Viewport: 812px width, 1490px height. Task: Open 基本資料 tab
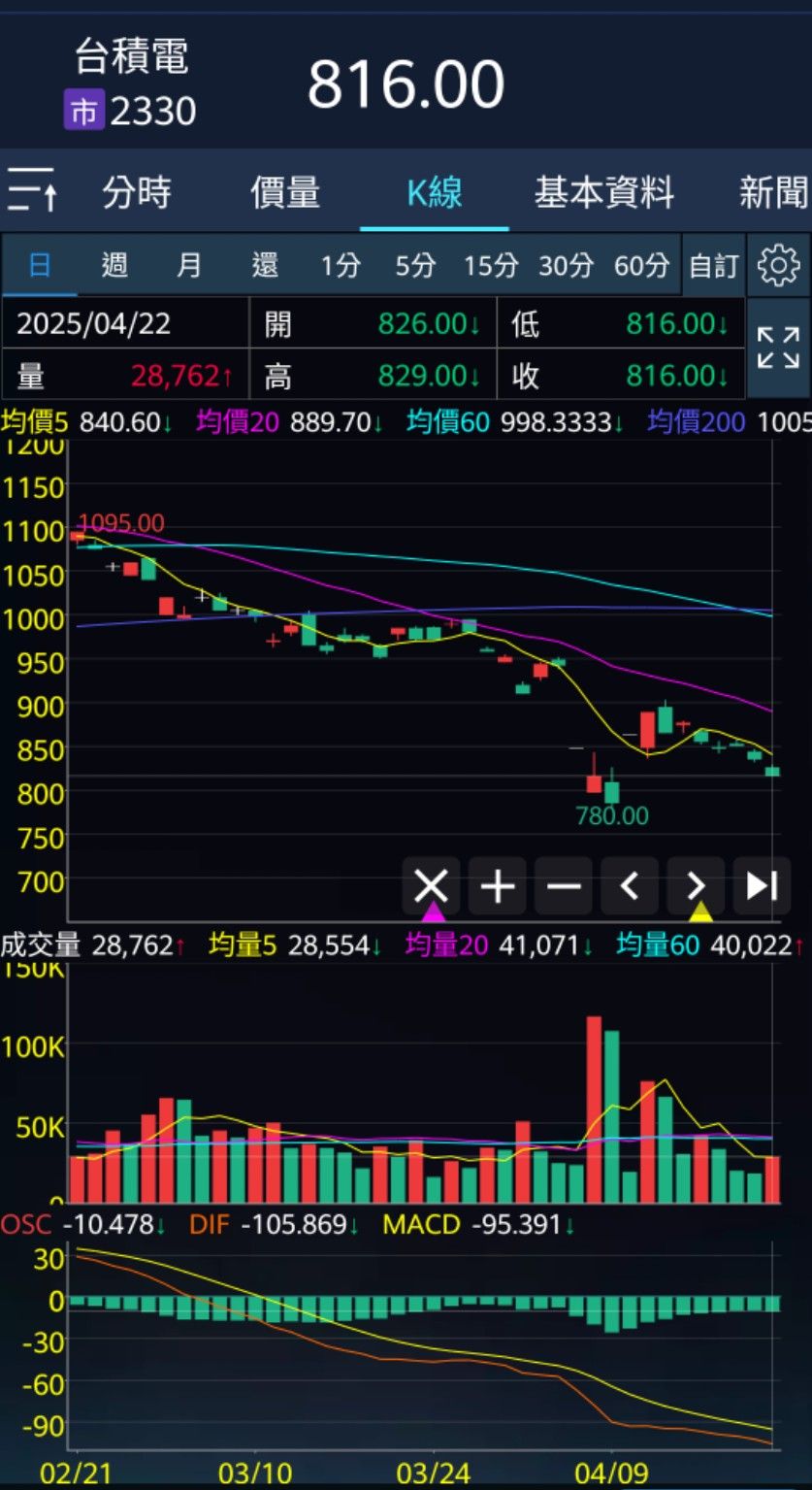tap(603, 192)
